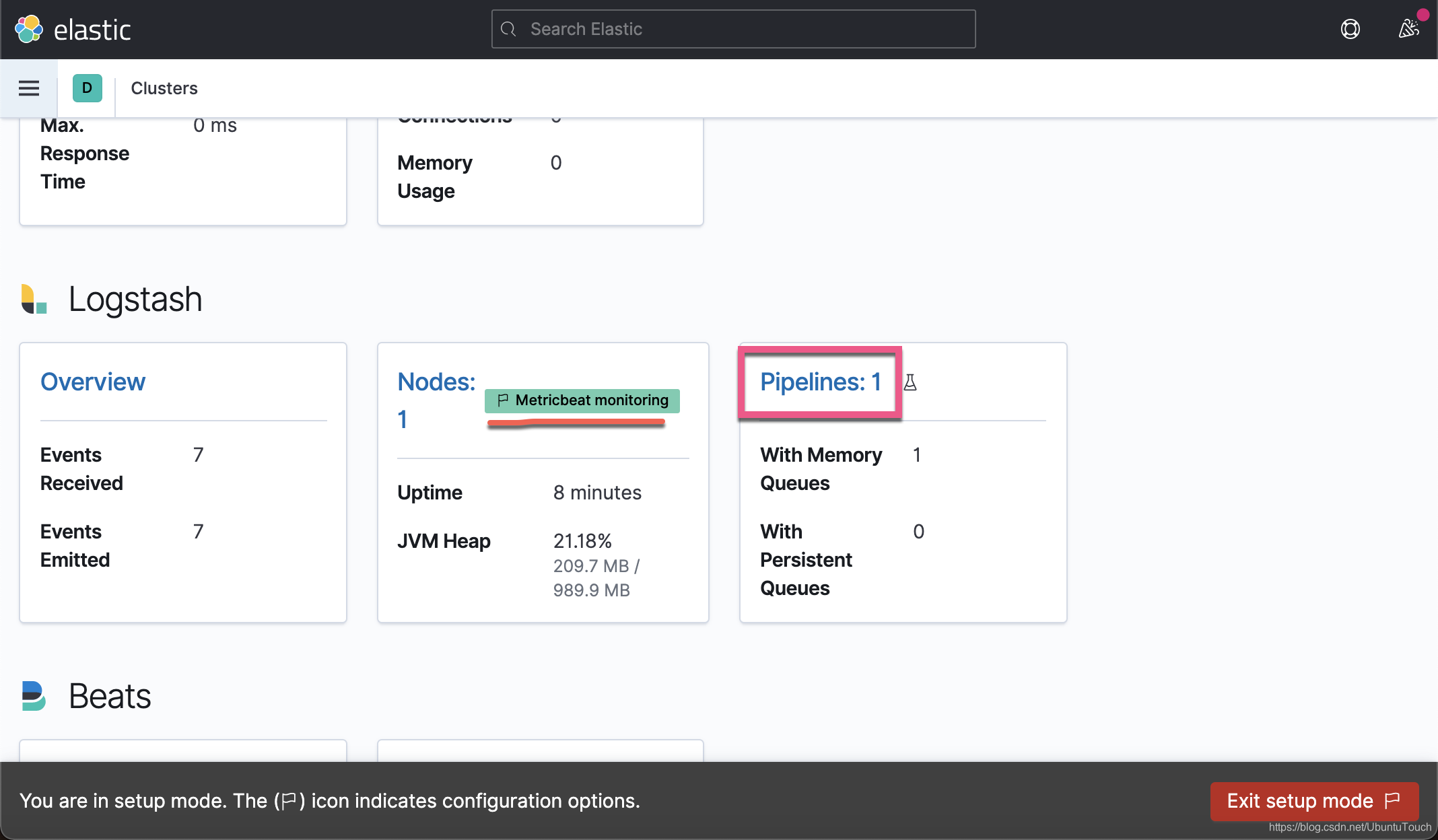
Task: Select the With Persistent Queues label
Action: [x=806, y=560]
